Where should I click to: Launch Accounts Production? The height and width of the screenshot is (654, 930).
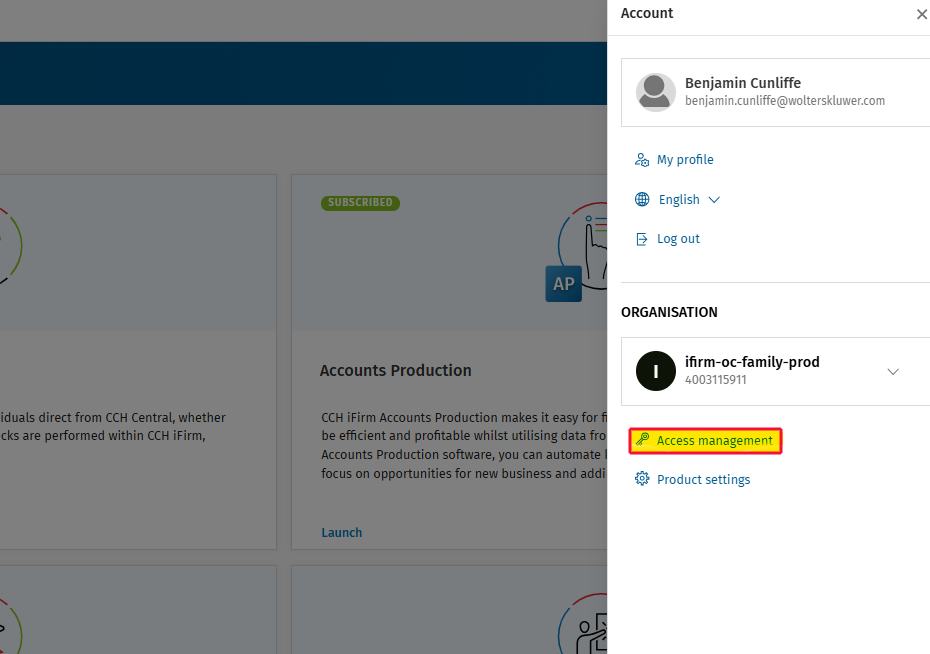point(342,532)
